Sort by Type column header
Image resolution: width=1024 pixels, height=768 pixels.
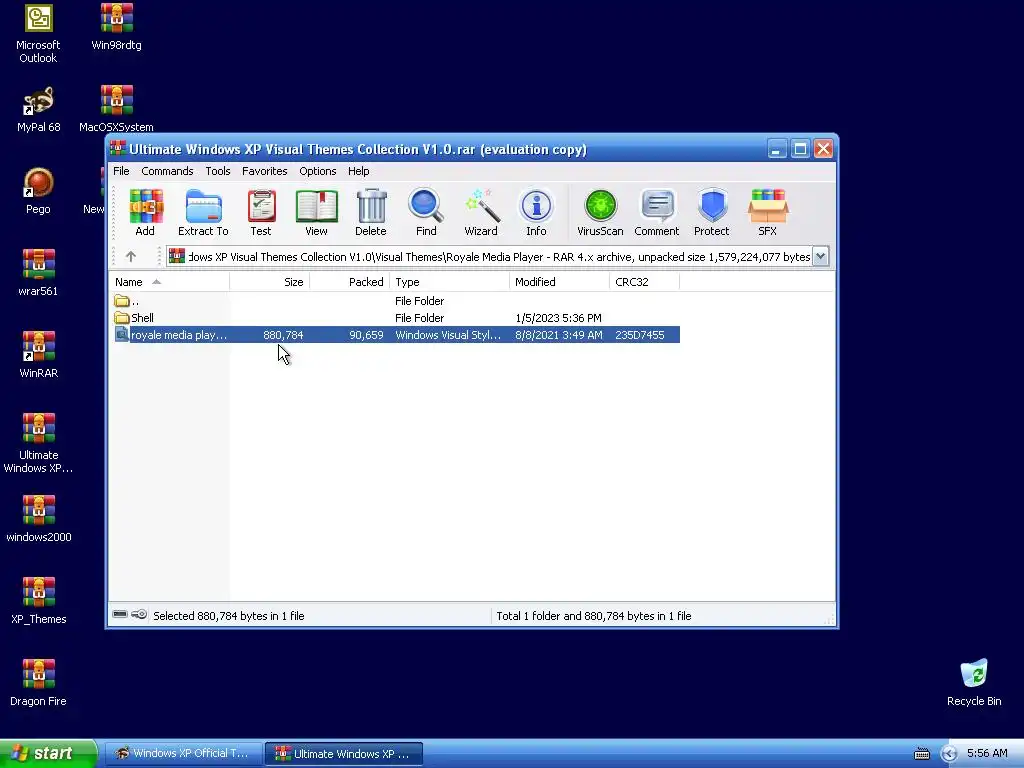[x=450, y=282]
